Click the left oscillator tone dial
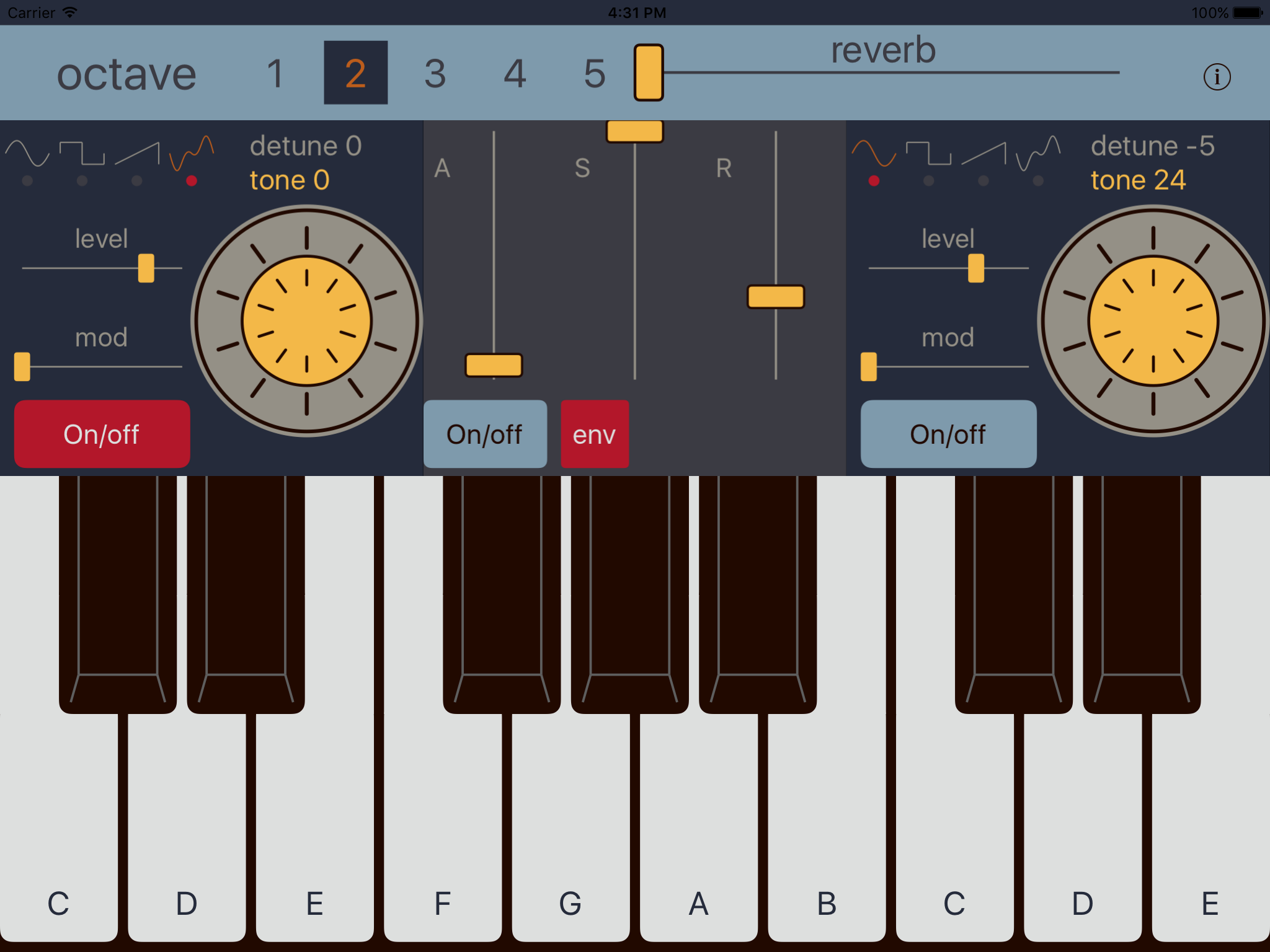The width and height of the screenshot is (1270, 952). [306, 321]
